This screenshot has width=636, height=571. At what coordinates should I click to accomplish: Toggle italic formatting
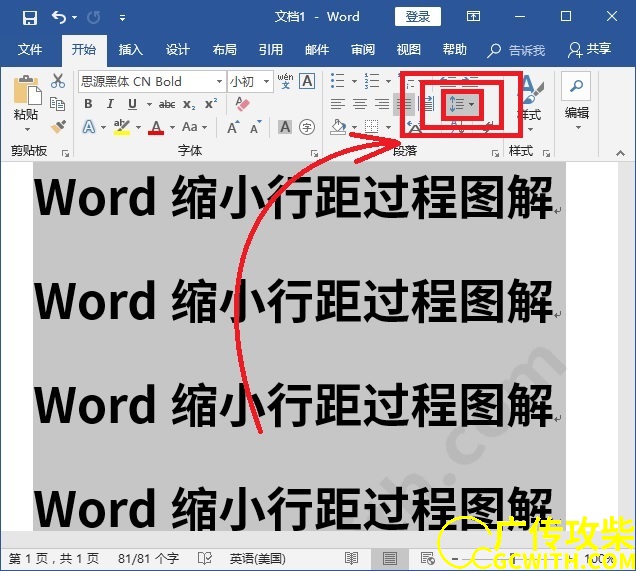pyautogui.click(x=110, y=104)
